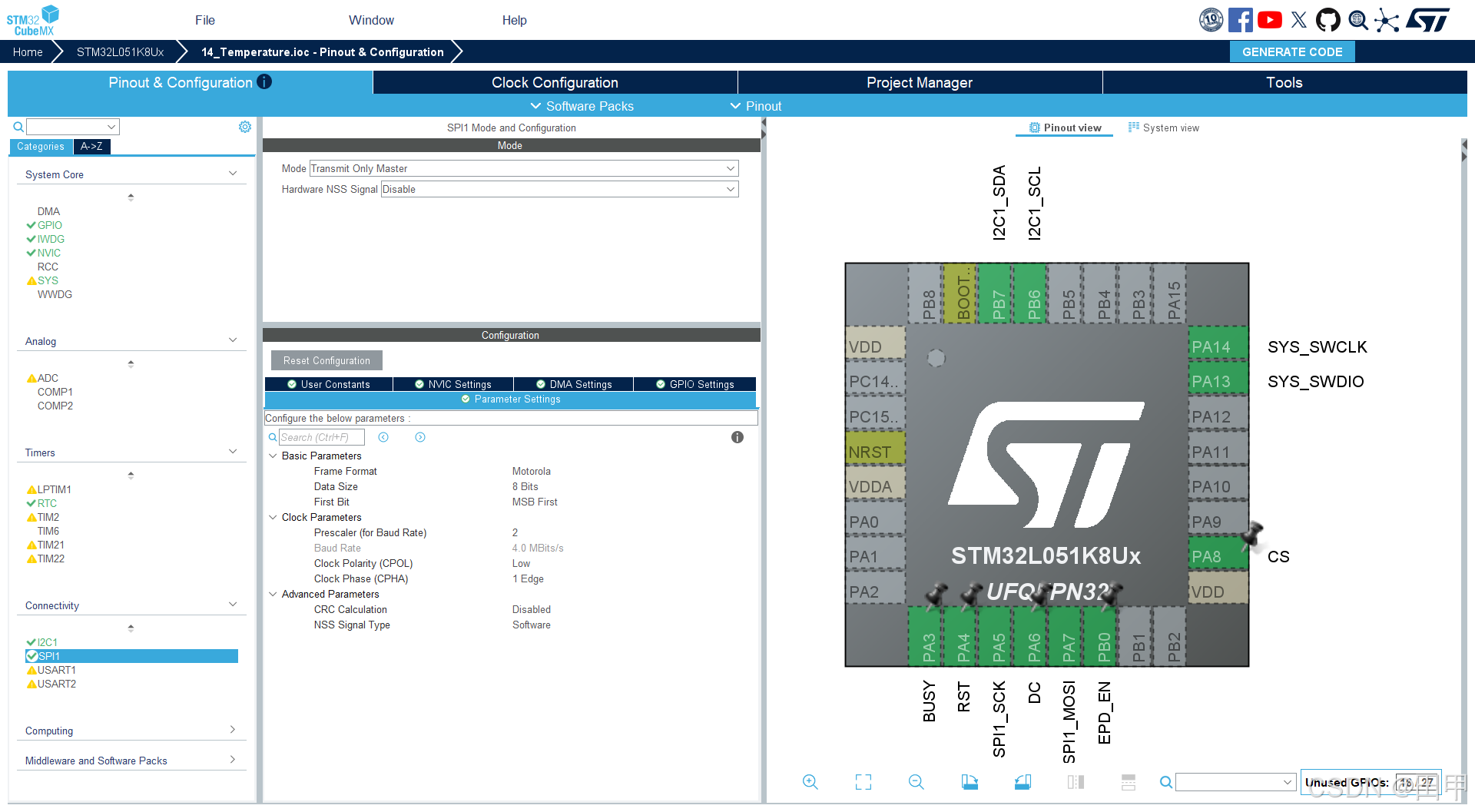Screen dimensions: 1475x812
Task: Open the YouTube icon link
Action: (1270, 20)
